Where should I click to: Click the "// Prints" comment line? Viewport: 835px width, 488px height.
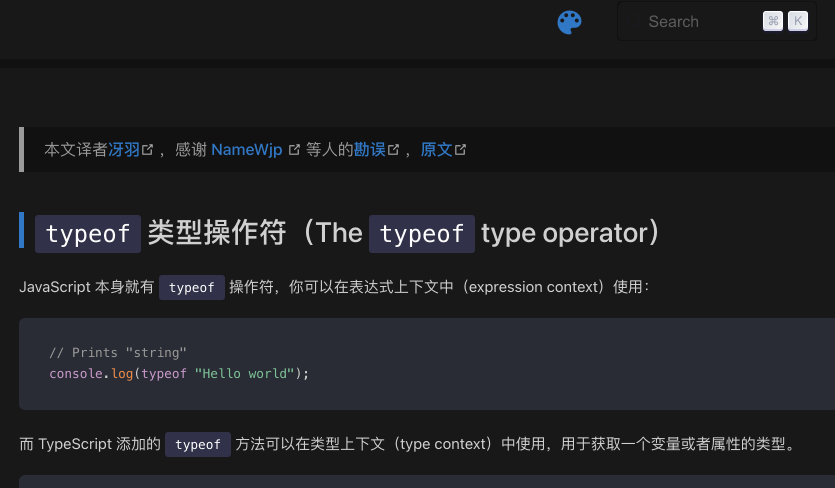[118, 353]
